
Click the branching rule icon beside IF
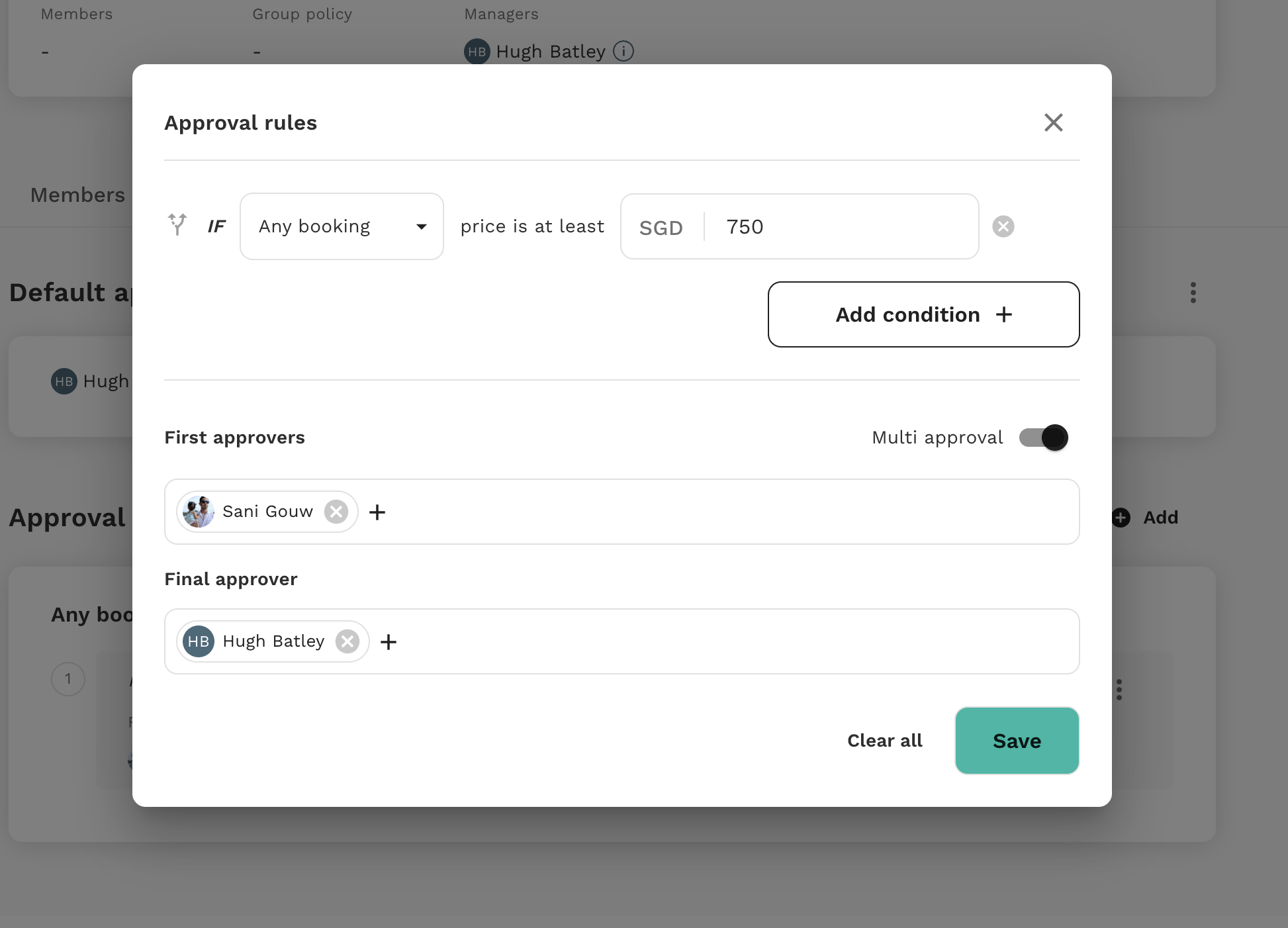(x=177, y=225)
